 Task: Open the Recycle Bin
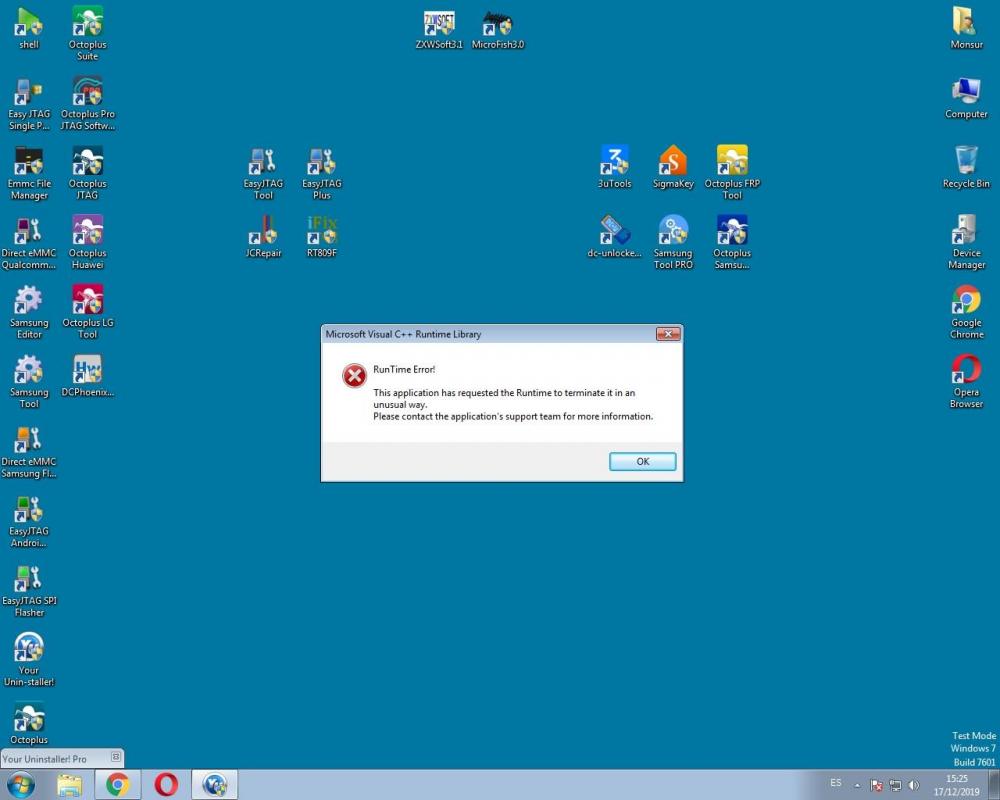966,163
